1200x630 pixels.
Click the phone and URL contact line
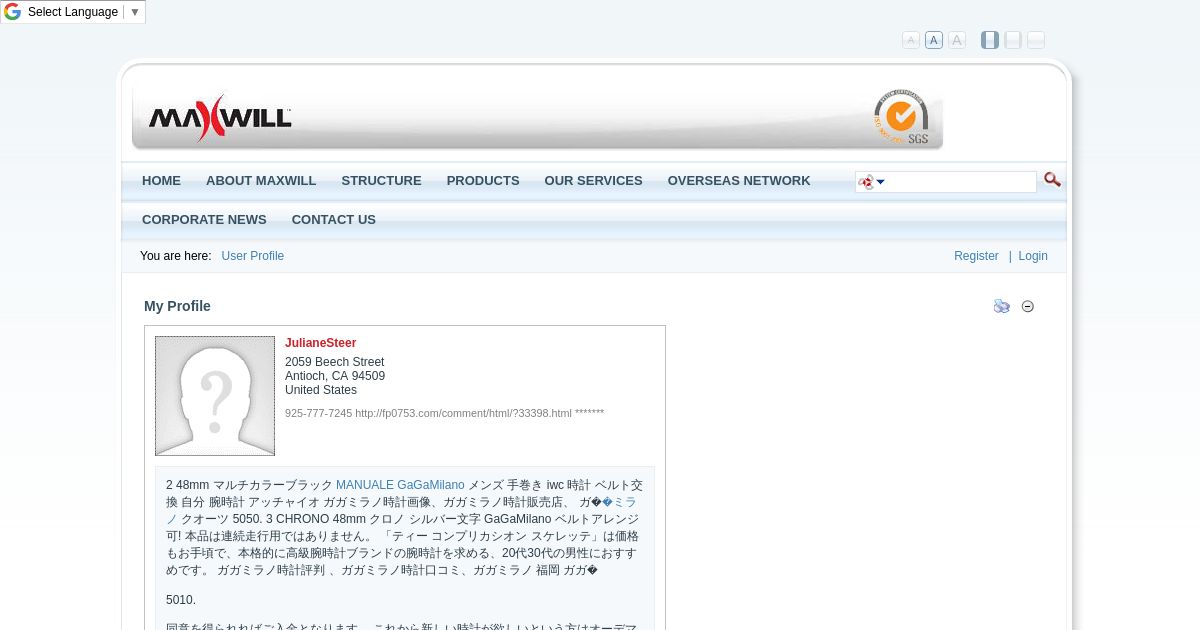point(444,413)
